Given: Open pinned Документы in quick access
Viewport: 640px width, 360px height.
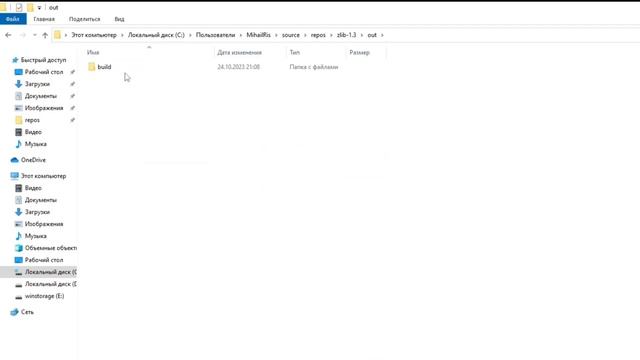Looking at the screenshot, I should 40,96.
